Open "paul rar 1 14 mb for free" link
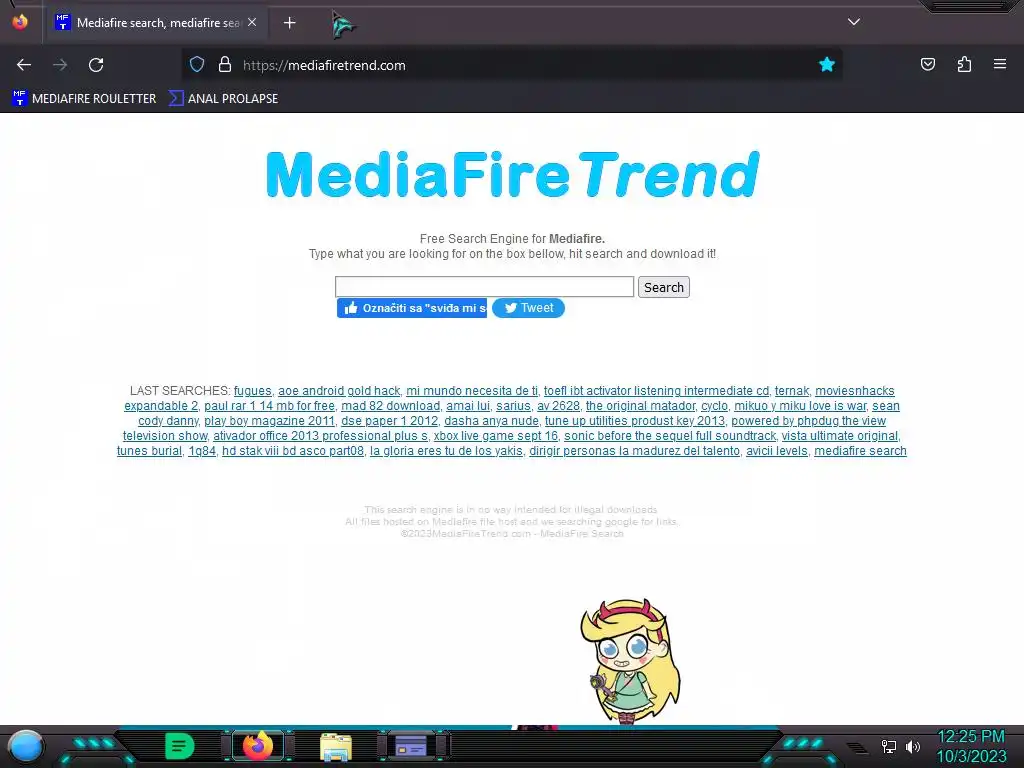The image size is (1024, 768). [x=269, y=406]
